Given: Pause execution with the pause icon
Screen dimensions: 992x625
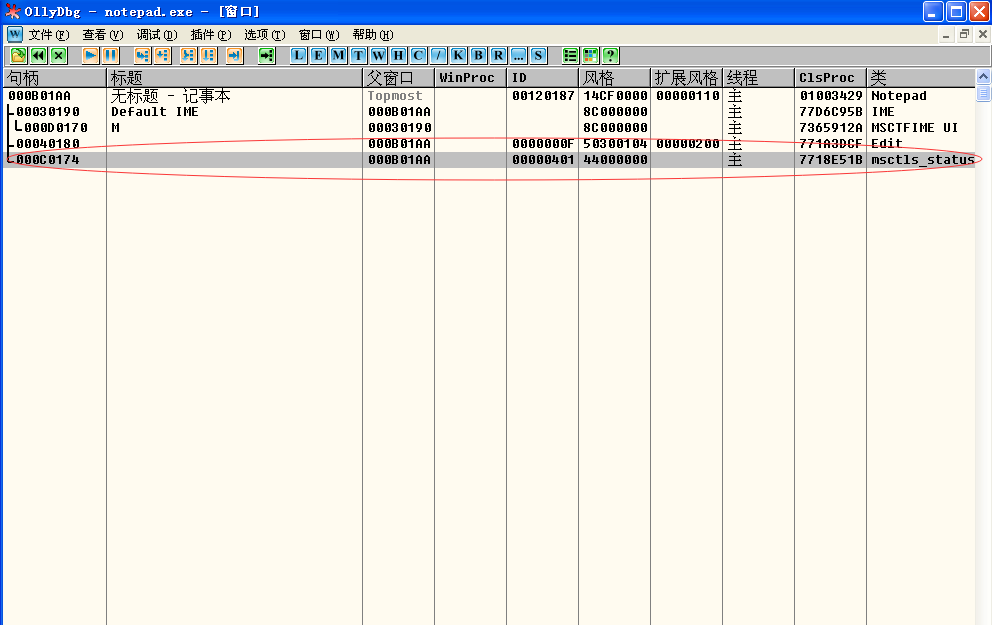Looking at the screenshot, I should click(111, 56).
